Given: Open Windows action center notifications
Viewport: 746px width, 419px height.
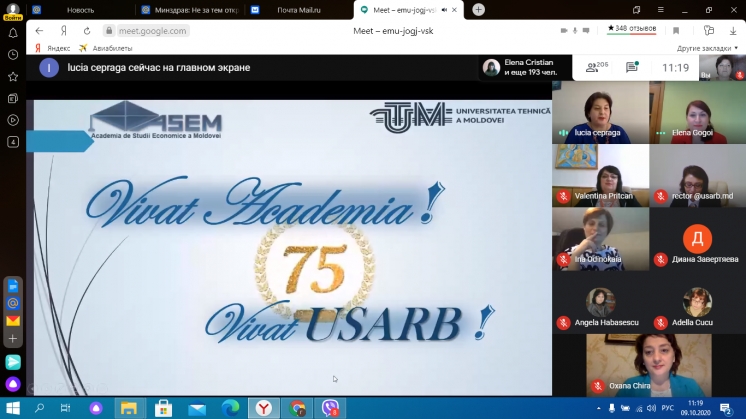Looking at the screenshot, I should pyautogui.click(x=726, y=408).
